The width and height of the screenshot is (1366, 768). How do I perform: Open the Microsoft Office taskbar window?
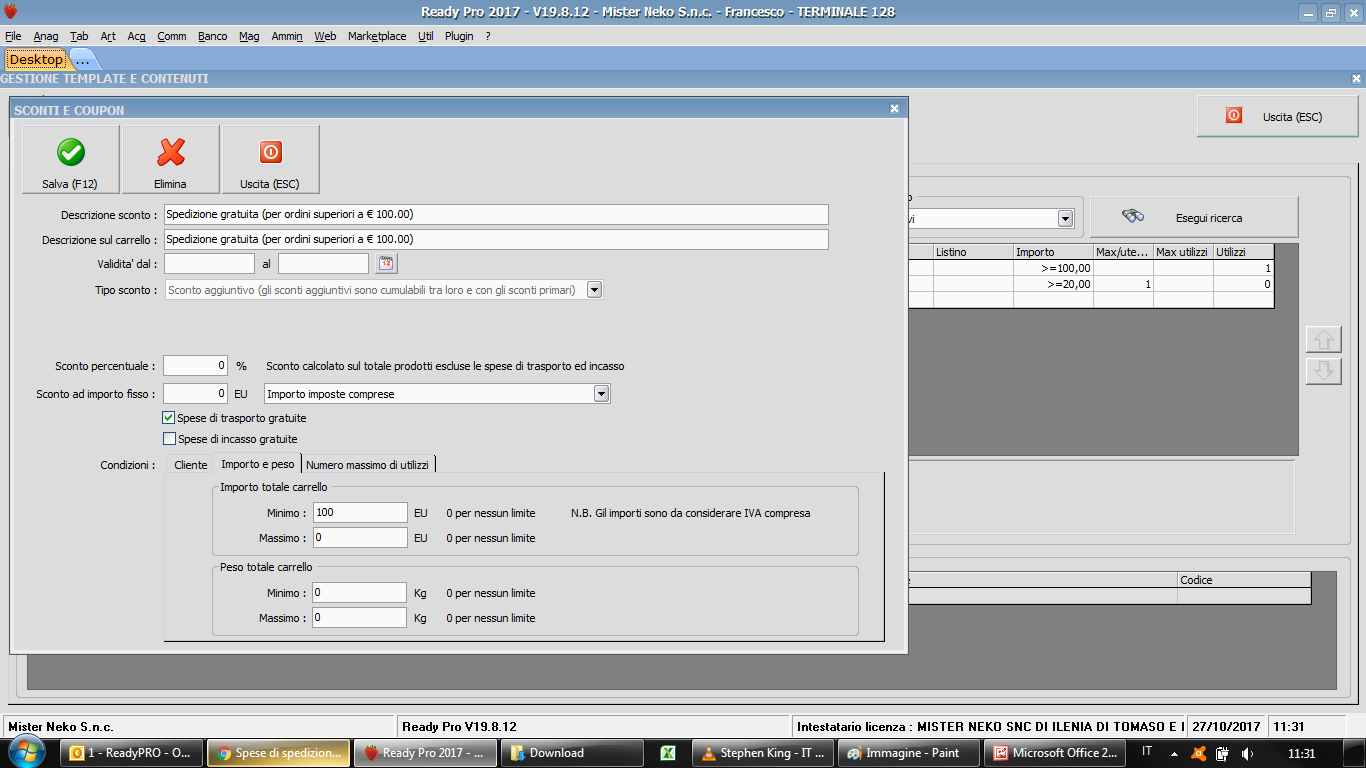[1055, 753]
